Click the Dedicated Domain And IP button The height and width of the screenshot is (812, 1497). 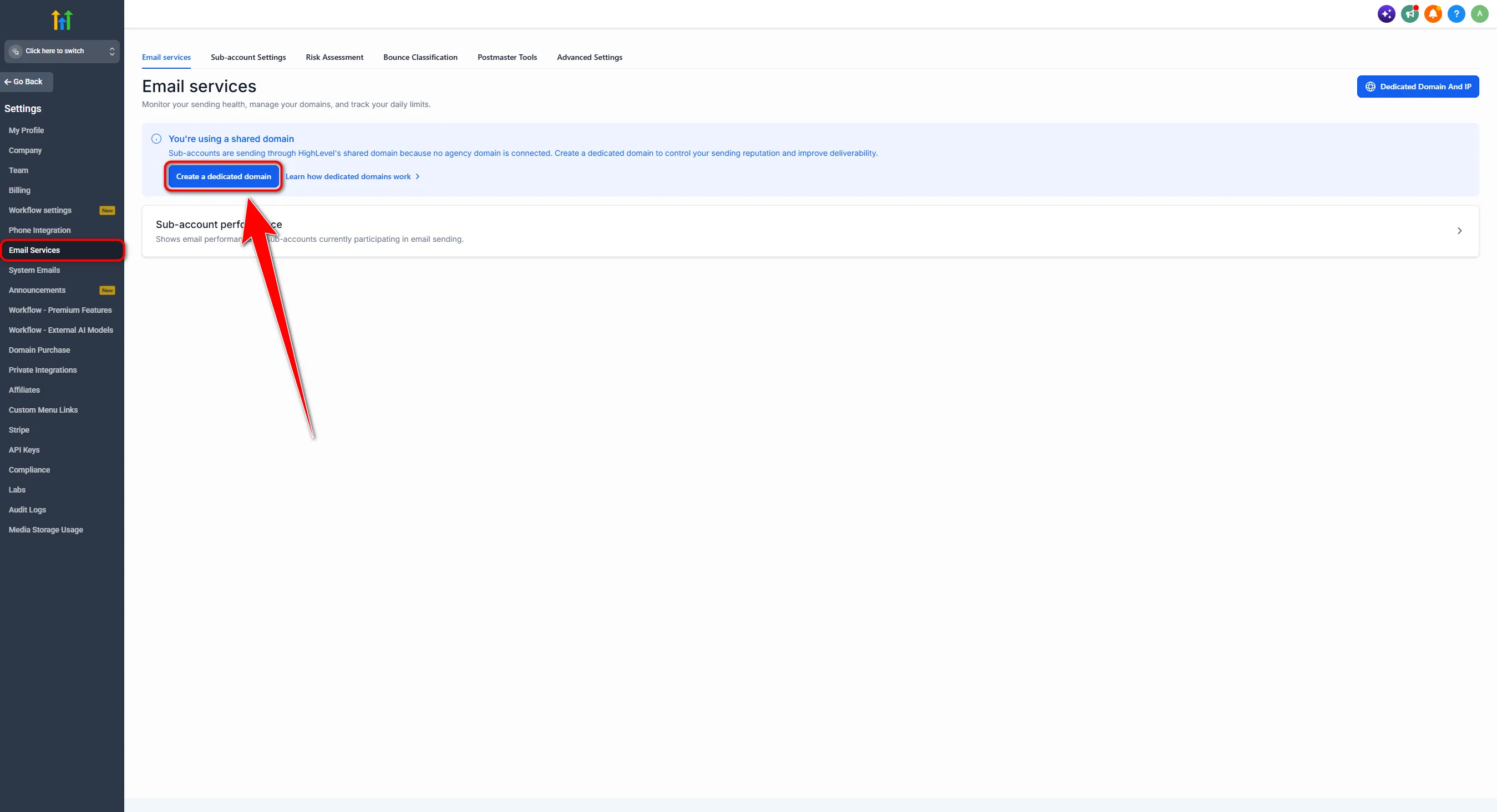click(1417, 87)
